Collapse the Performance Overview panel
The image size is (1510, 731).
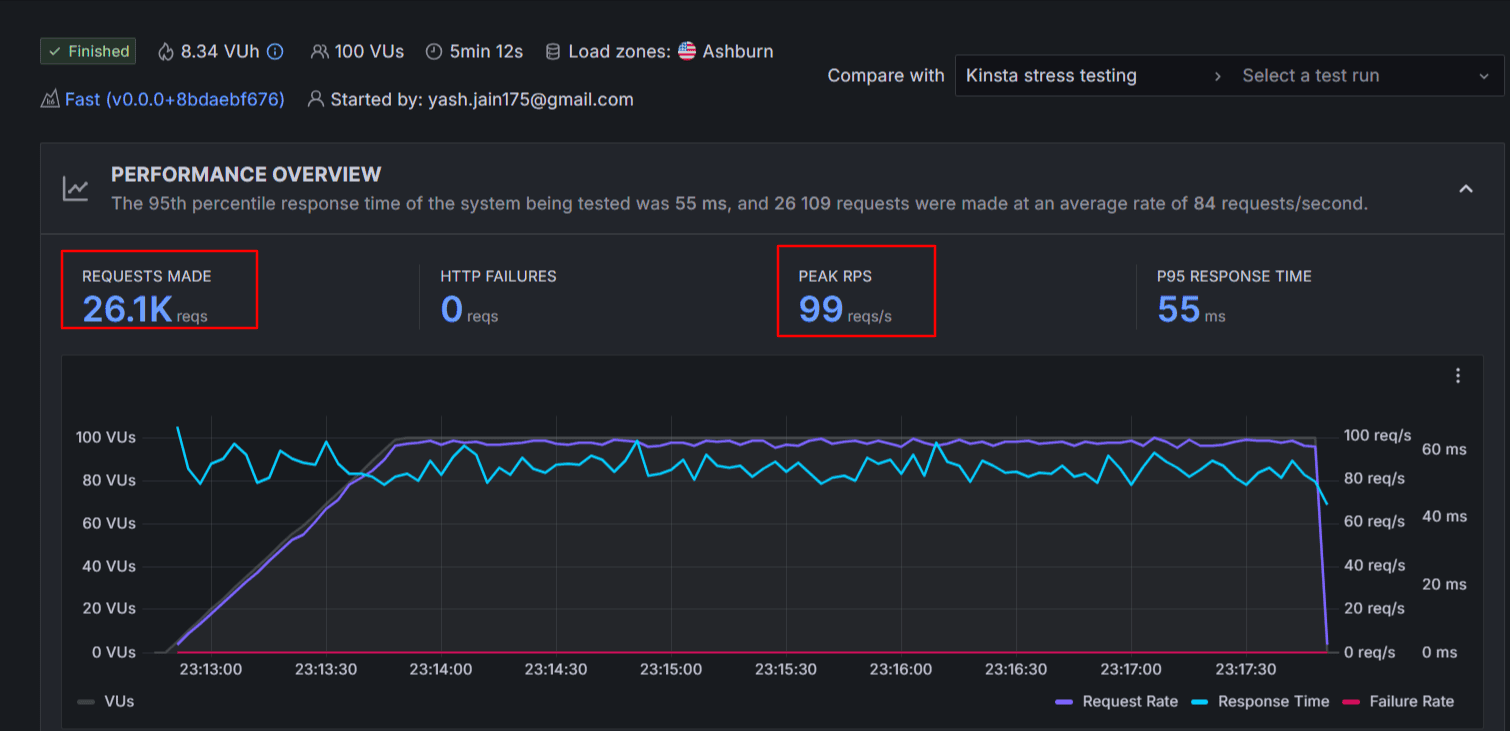point(1466,188)
